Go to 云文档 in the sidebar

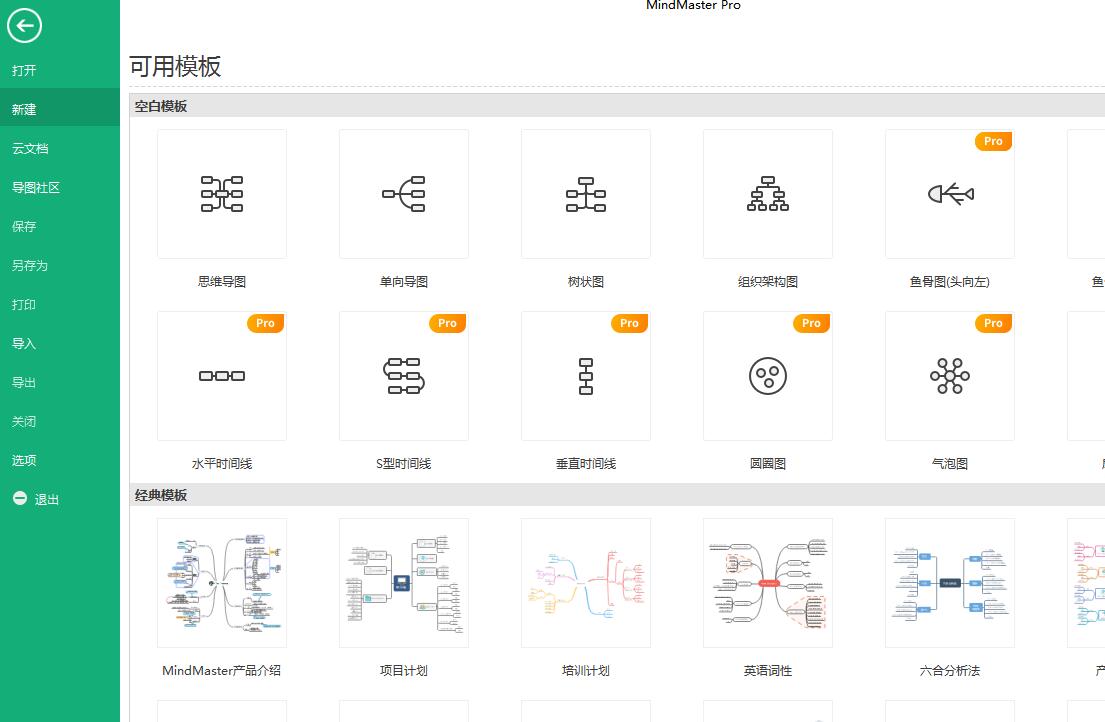30,149
